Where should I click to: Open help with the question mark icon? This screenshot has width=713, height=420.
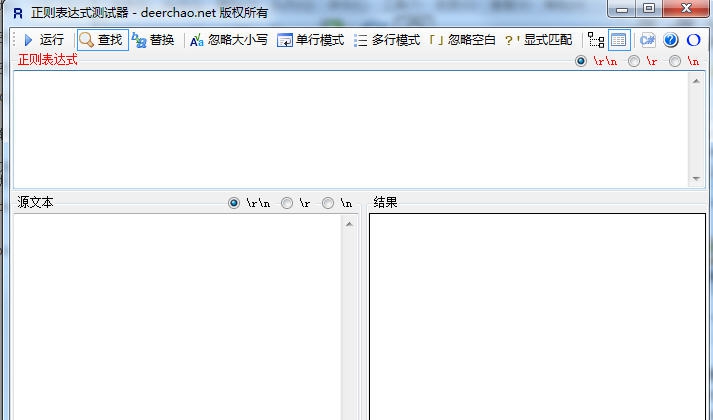tap(670, 40)
